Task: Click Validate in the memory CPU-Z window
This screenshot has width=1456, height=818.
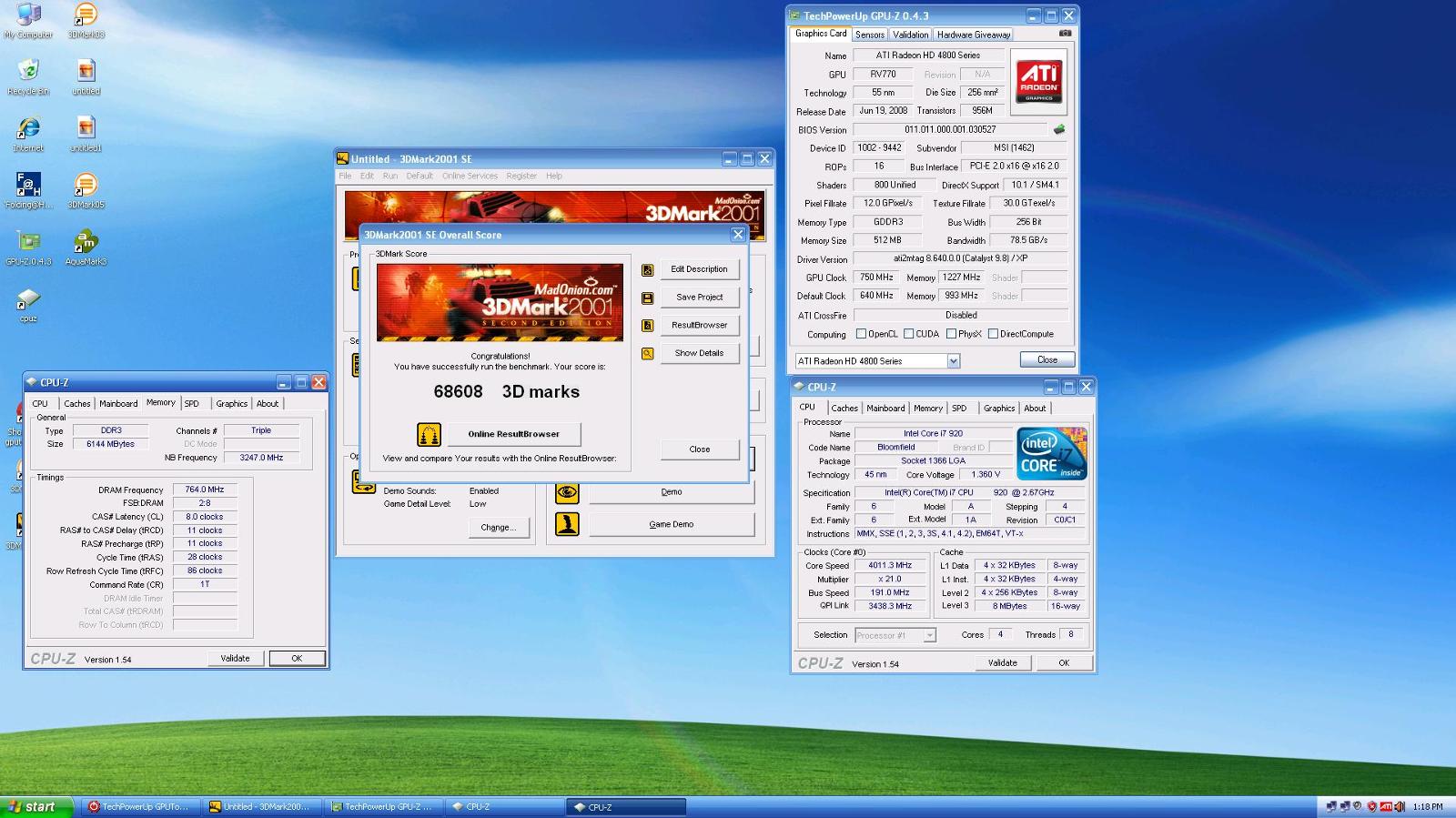Action: pos(235,658)
